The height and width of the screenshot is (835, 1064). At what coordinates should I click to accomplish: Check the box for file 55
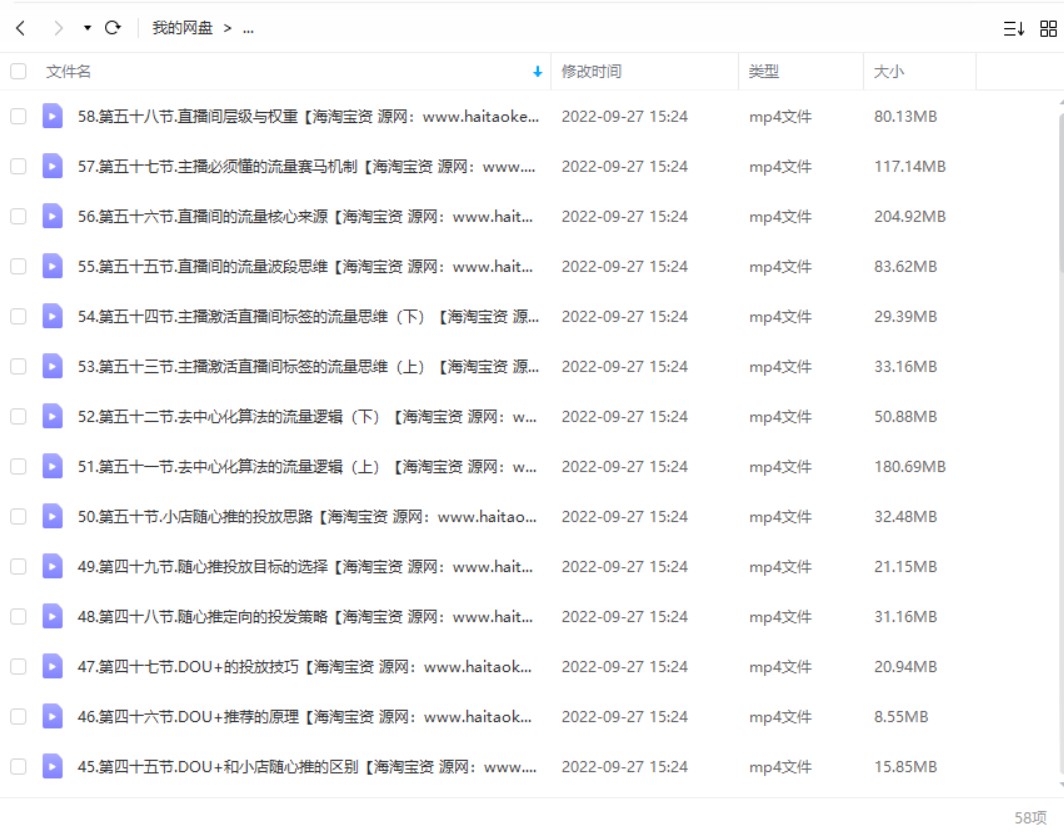coord(18,267)
